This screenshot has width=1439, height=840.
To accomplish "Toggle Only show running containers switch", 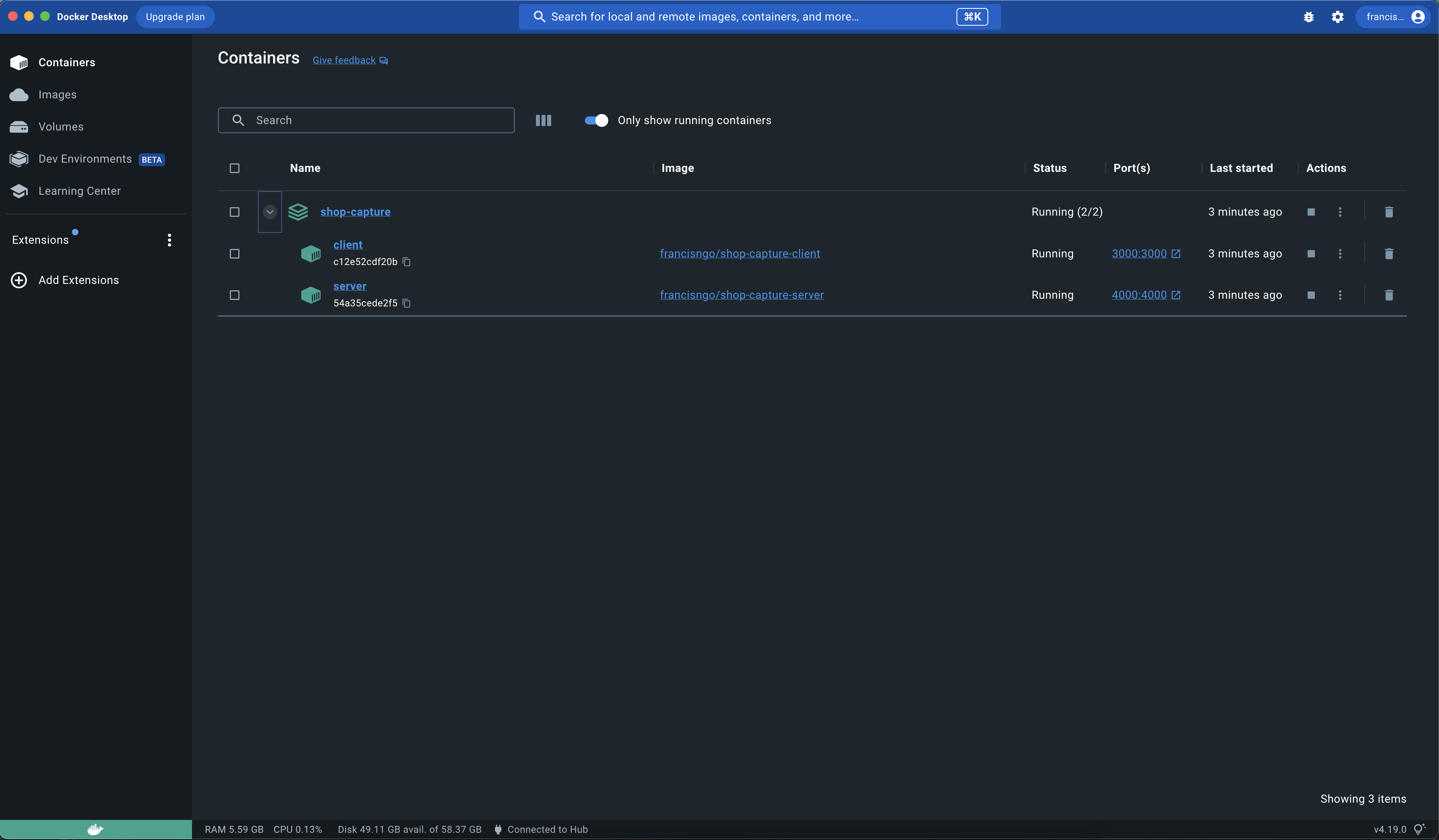I will click(x=596, y=120).
